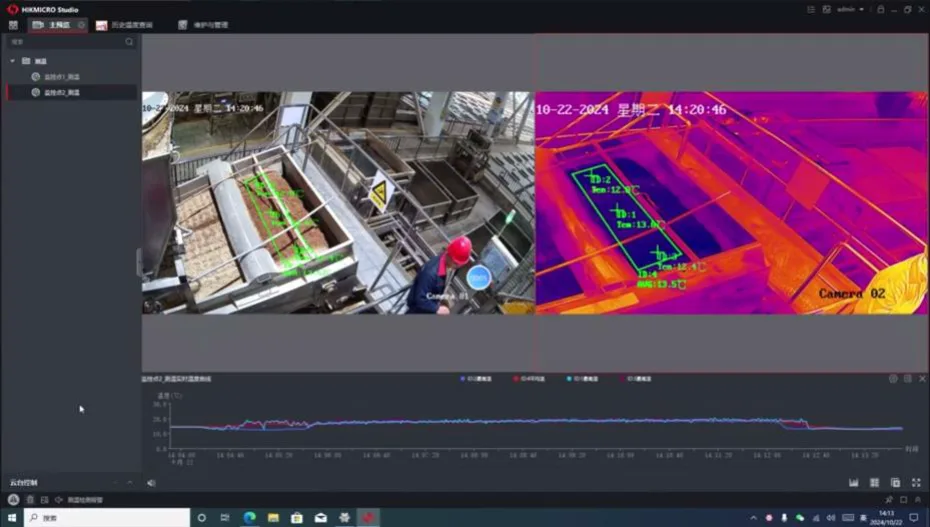Open Microsoft Edge from the Windows taskbar
The height and width of the screenshot is (527, 930).
250,518
